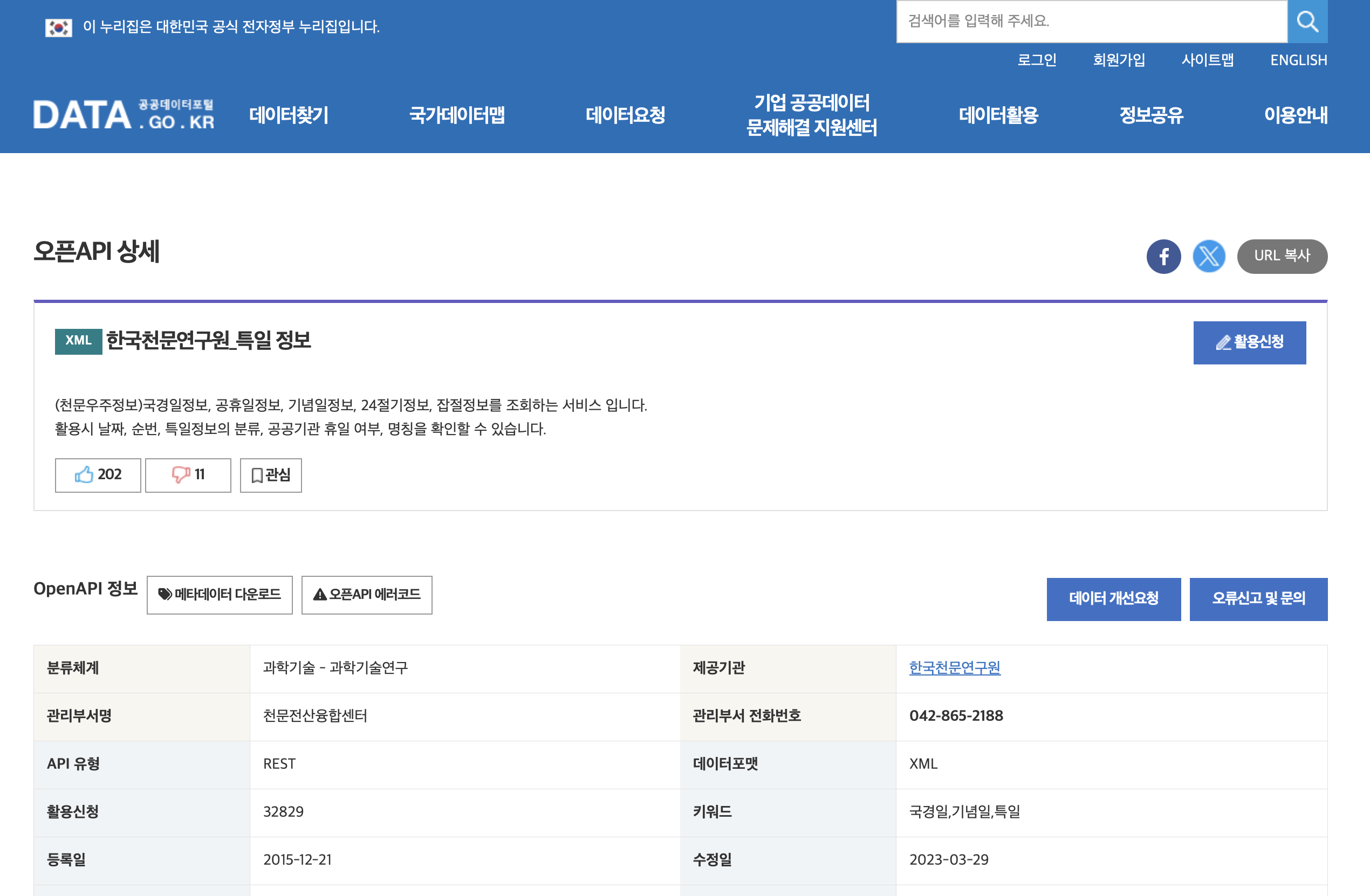Click the search magnifier icon button
The image size is (1370, 896).
pyautogui.click(x=1307, y=21)
